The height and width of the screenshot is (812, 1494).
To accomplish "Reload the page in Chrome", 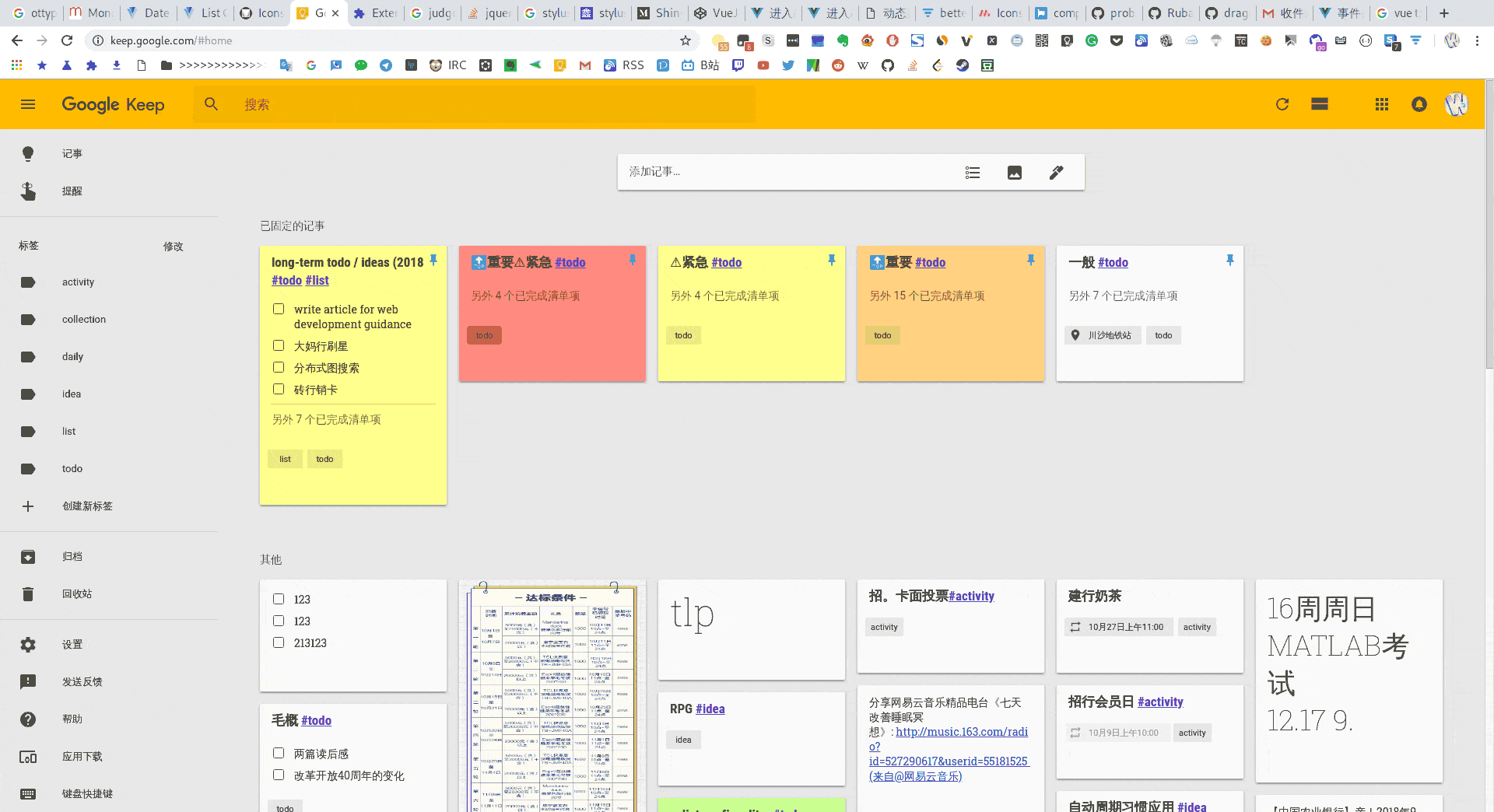I will coord(67,40).
